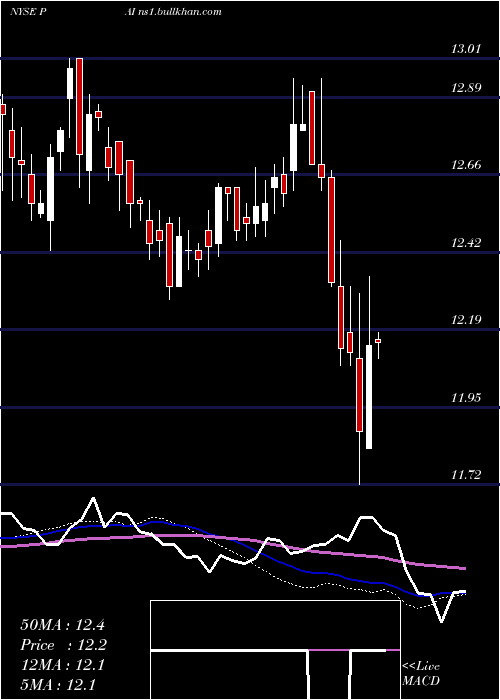Click the NYSE P ticker label
The image size is (500, 700).
pyautogui.click(x=29, y=12)
